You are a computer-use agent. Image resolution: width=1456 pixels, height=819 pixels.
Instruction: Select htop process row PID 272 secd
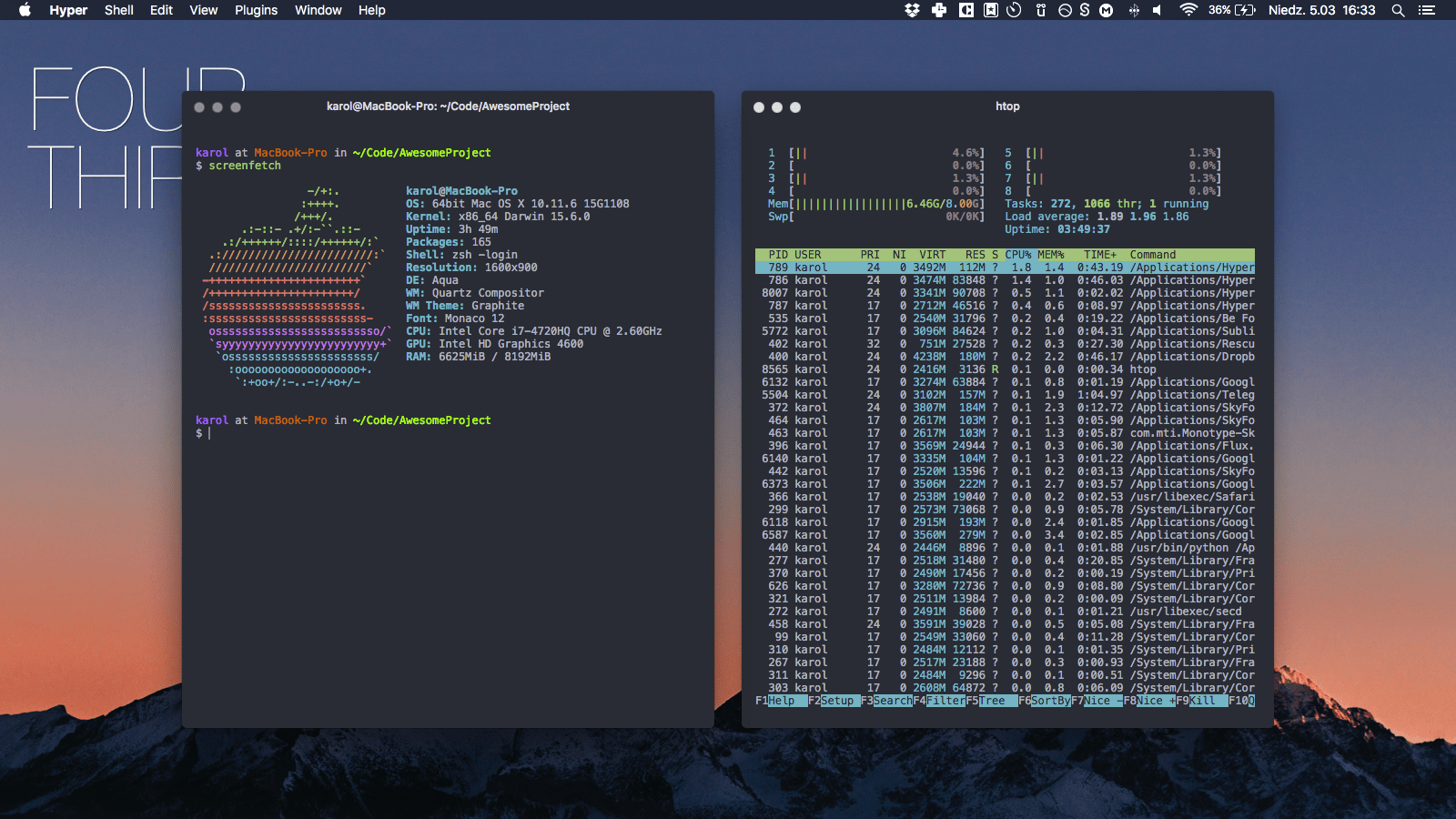(x=1005, y=612)
